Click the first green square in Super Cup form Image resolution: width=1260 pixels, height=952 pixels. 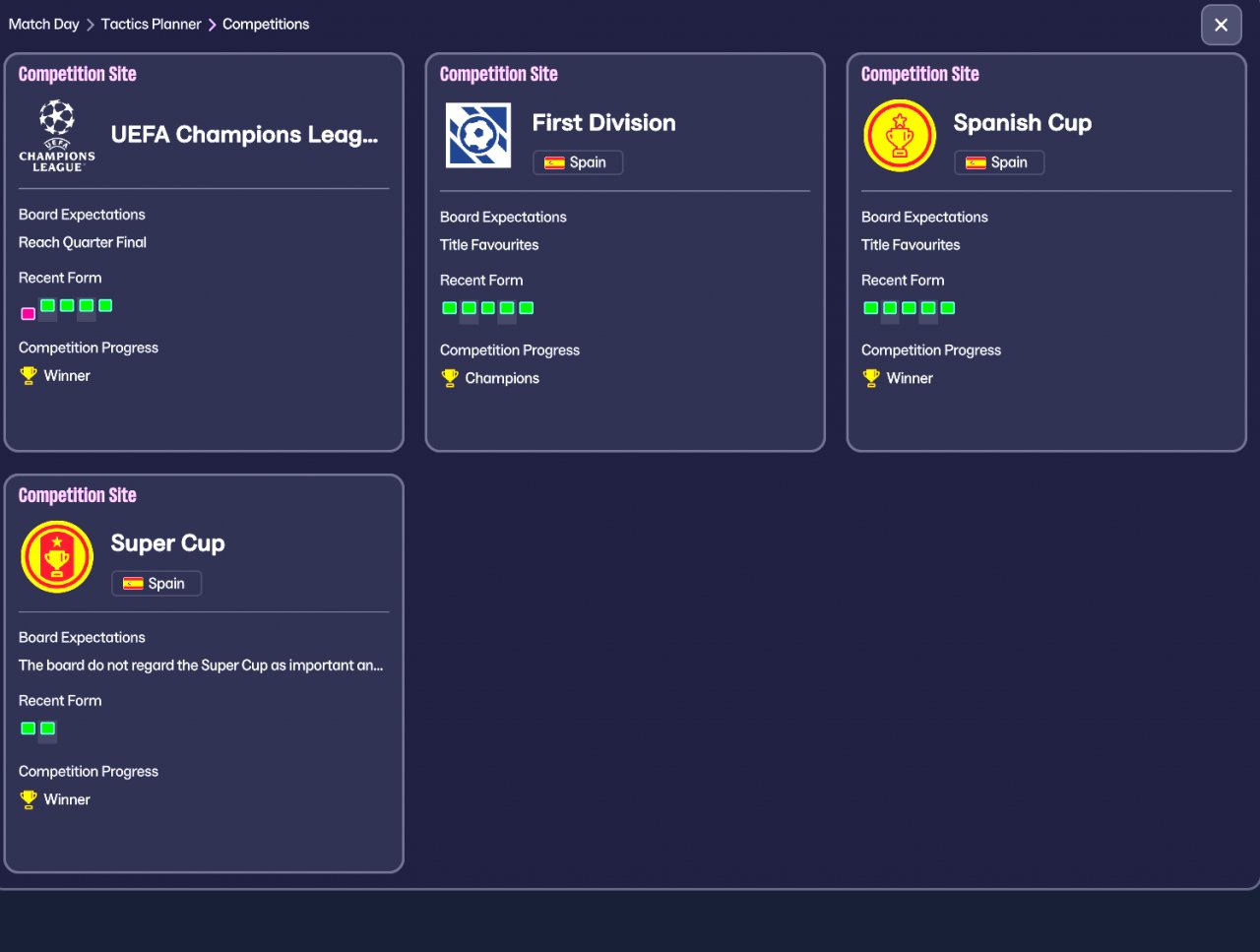(x=29, y=729)
